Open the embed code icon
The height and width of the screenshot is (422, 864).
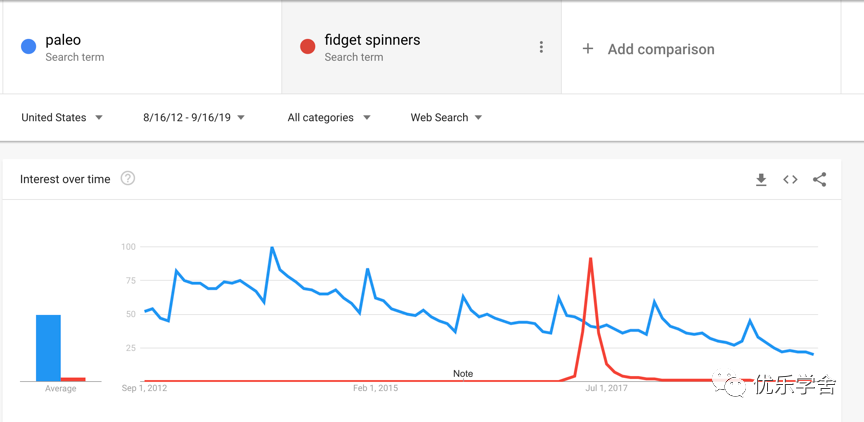pyautogui.click(x=790, y=180)
